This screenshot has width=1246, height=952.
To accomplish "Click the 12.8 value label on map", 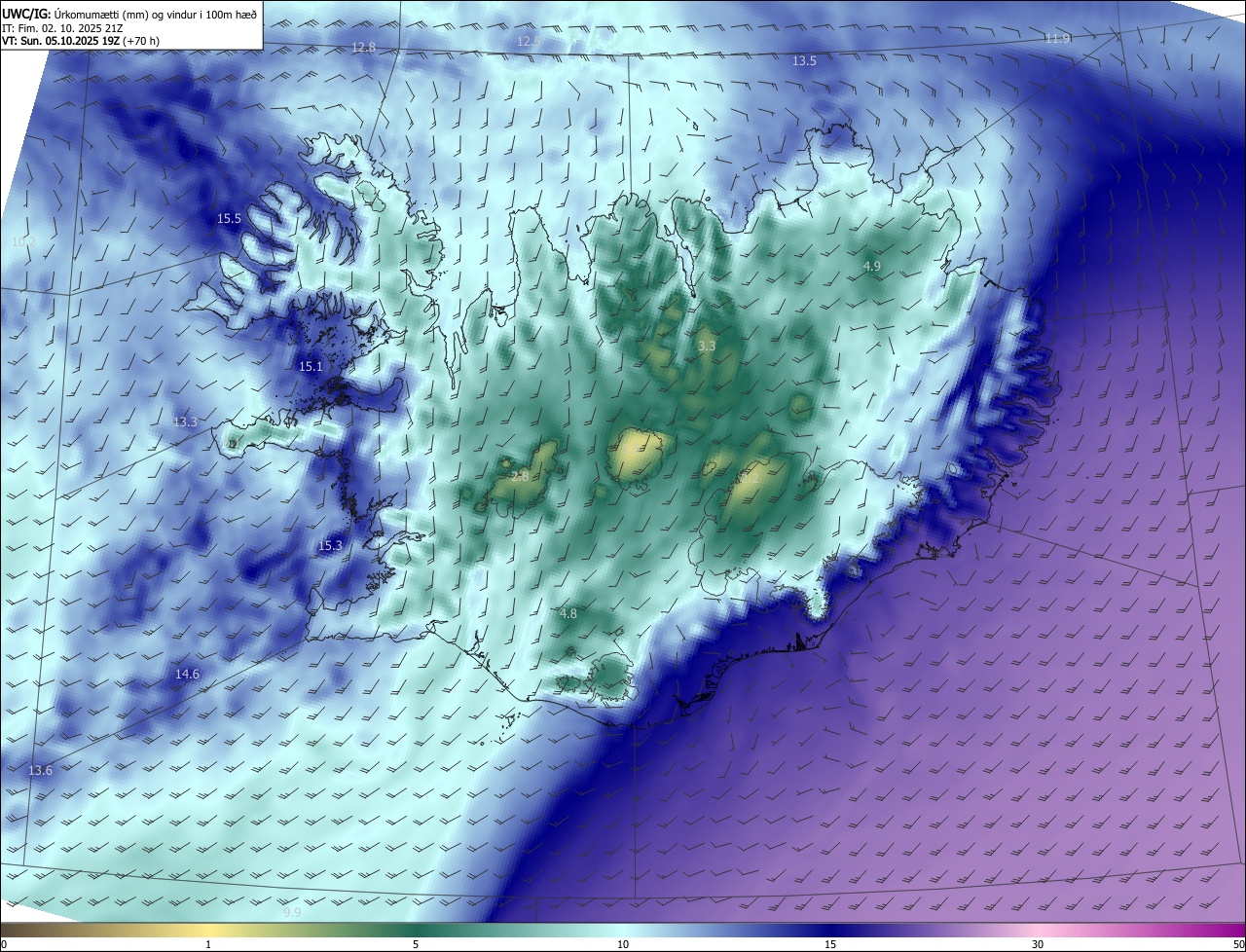I will 363,48.
